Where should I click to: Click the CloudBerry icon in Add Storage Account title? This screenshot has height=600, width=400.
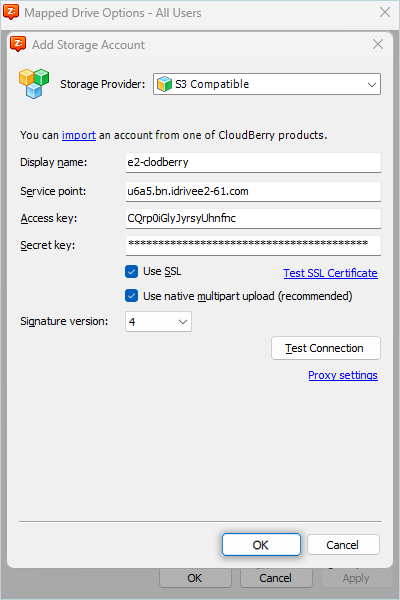pos(18,44)
